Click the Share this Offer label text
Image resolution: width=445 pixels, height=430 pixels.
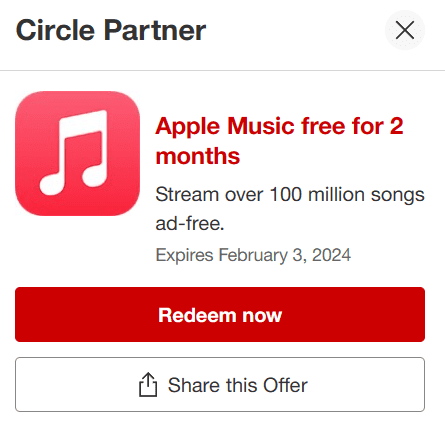[237, 385]
